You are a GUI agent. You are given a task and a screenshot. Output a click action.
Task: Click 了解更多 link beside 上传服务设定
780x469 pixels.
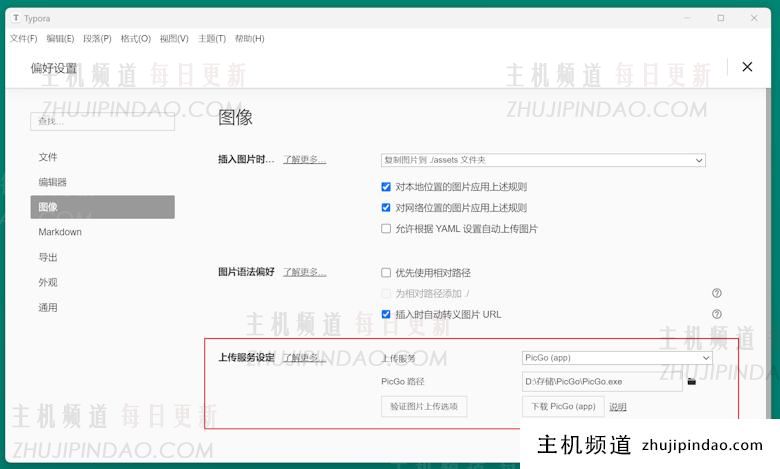[304, 358]
